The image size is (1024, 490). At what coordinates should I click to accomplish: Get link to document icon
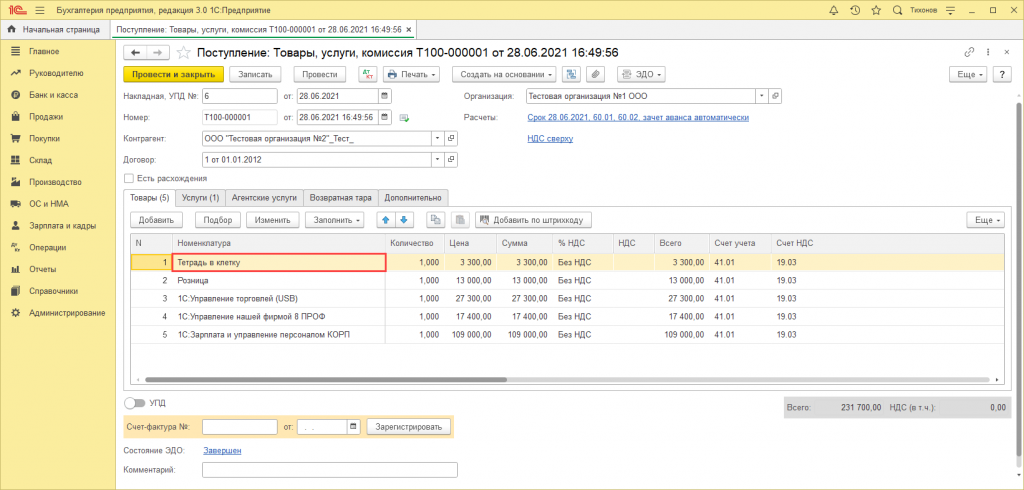click(x=969, y=53)
